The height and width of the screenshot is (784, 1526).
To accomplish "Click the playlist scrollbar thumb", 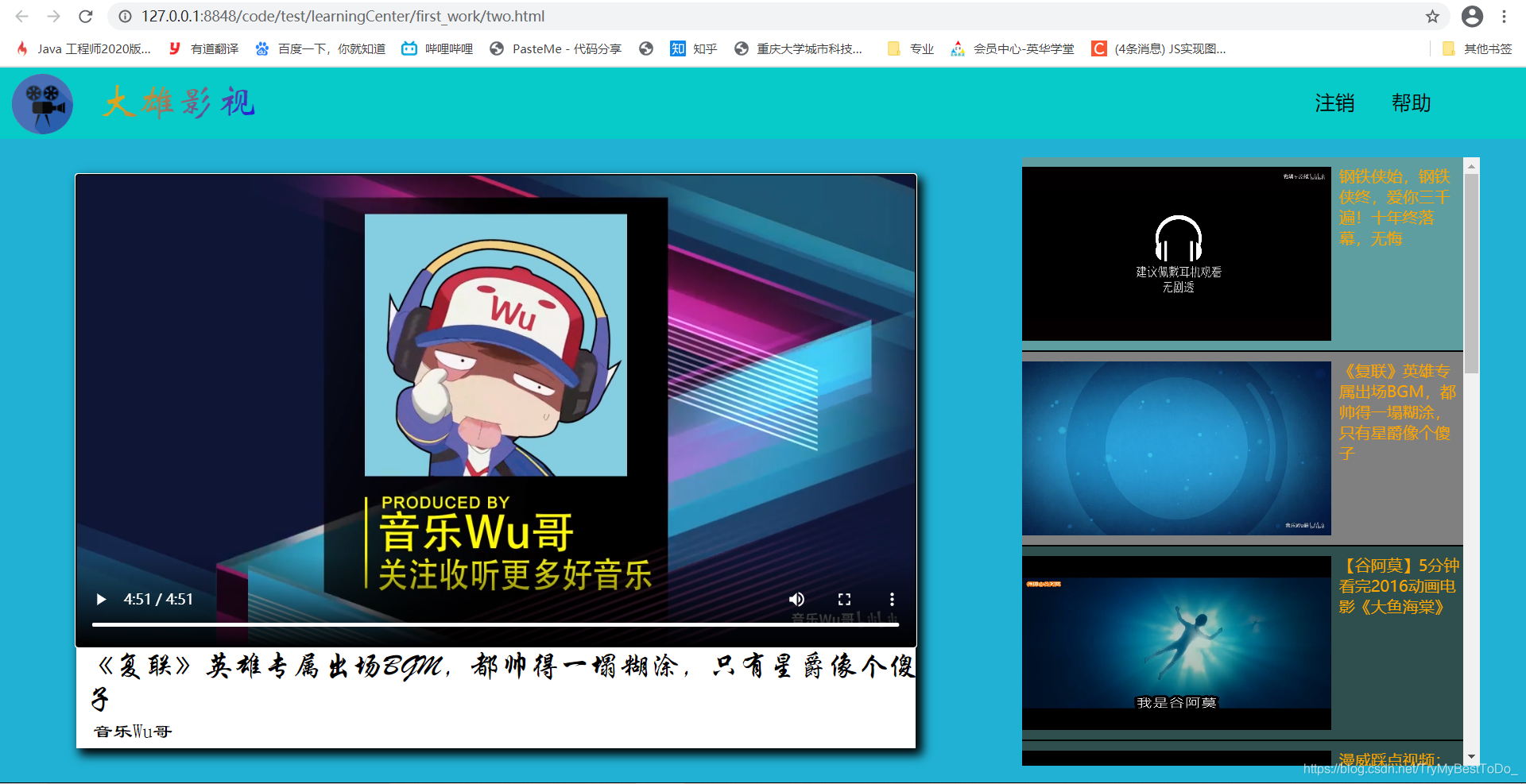I will click(x=1471, y=273).
